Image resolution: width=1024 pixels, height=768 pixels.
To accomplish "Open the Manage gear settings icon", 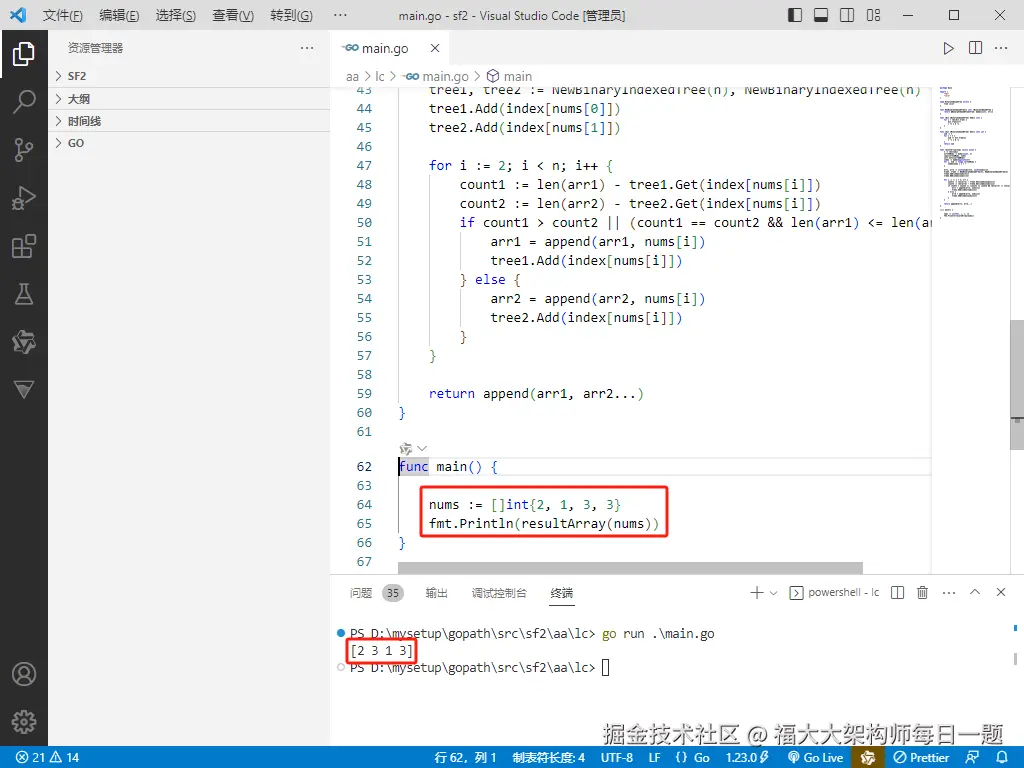I will (x=24, y=722).
